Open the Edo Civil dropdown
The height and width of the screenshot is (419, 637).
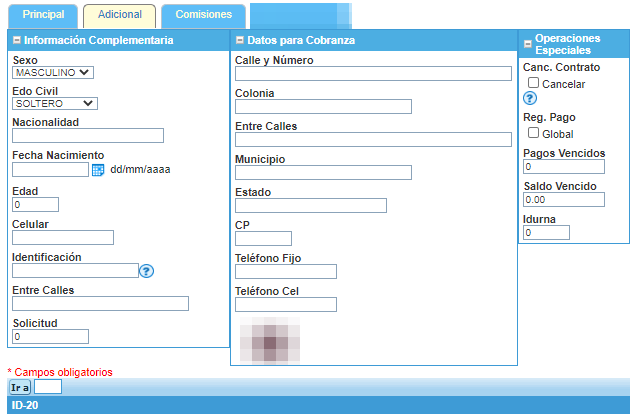pyautogui.click(x=55, y=103)
